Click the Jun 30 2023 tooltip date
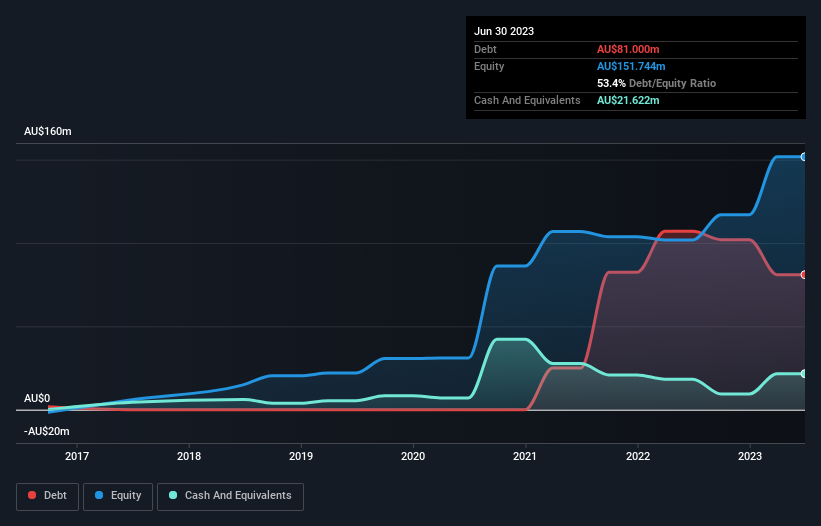This screenshot has height=526, width=821. [x=504, y=31]
